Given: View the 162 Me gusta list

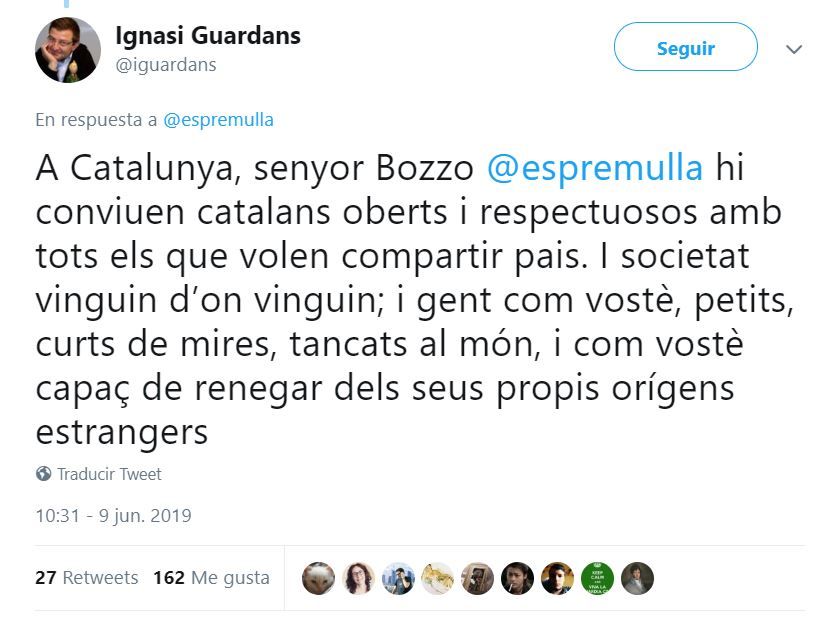Looking at the screenshot, I should [211, 577].
